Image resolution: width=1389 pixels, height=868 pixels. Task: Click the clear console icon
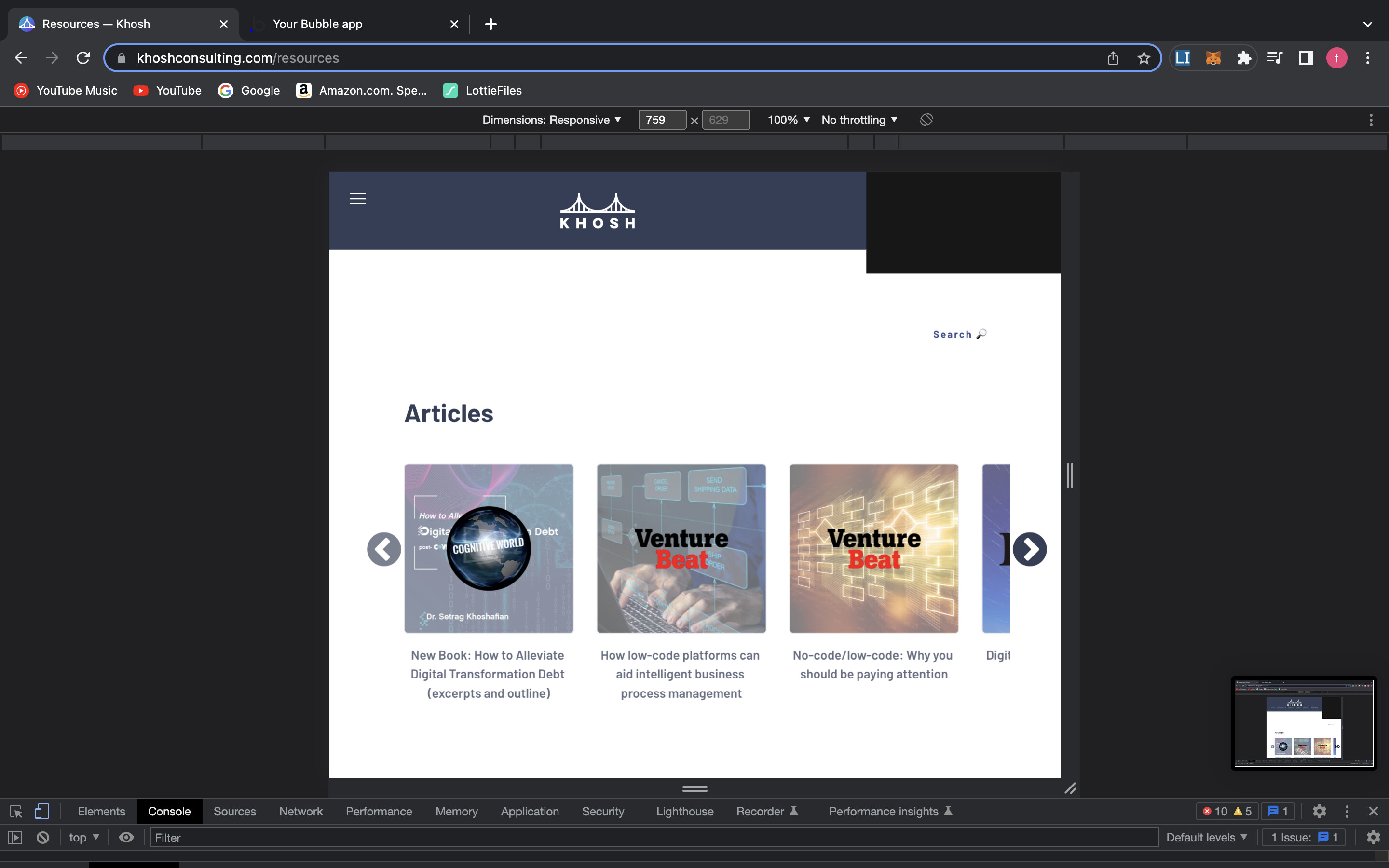point(43,838)
